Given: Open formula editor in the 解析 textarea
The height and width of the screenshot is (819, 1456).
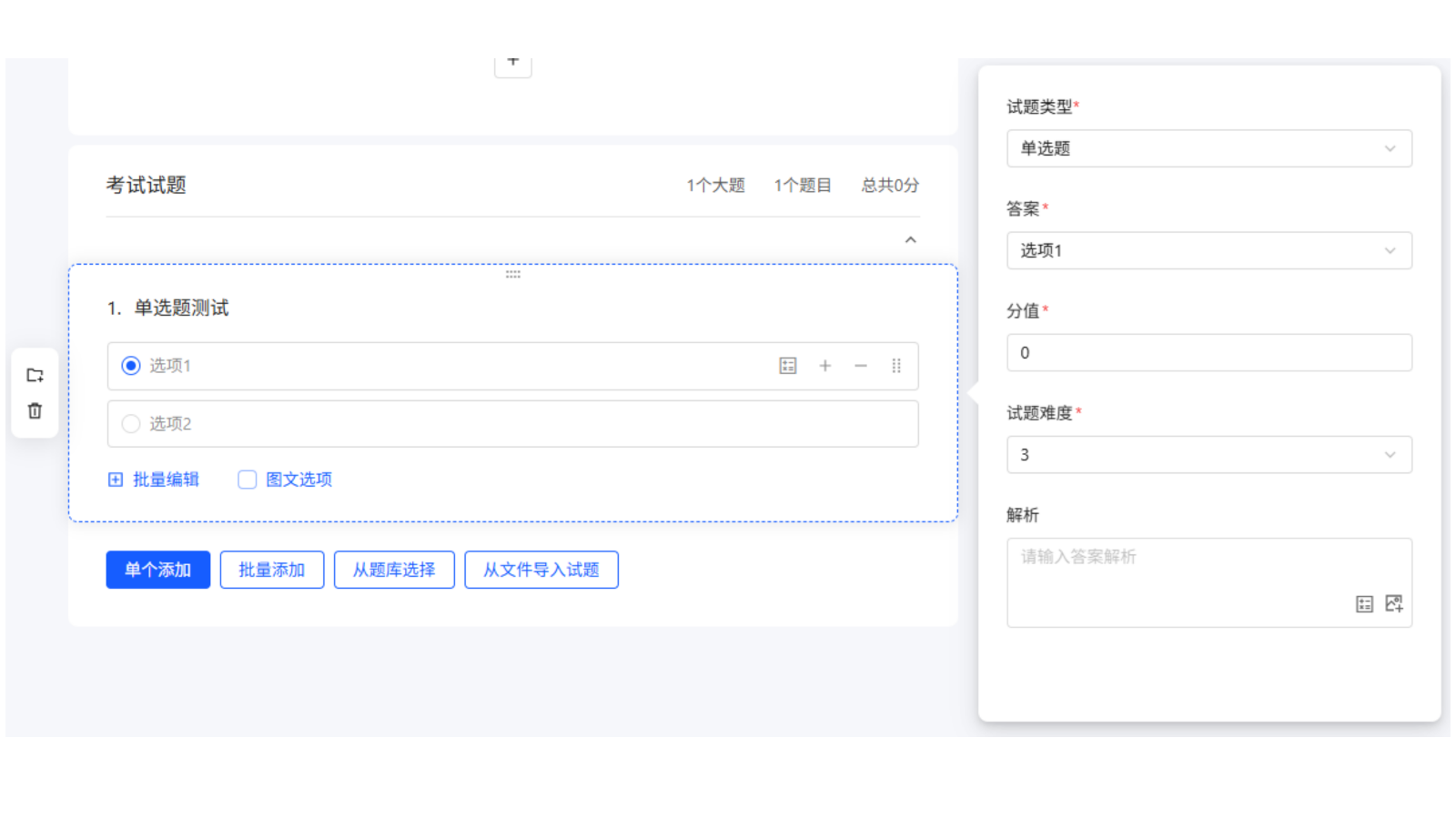Looking at the screenshot, I should pos(1364,603).
